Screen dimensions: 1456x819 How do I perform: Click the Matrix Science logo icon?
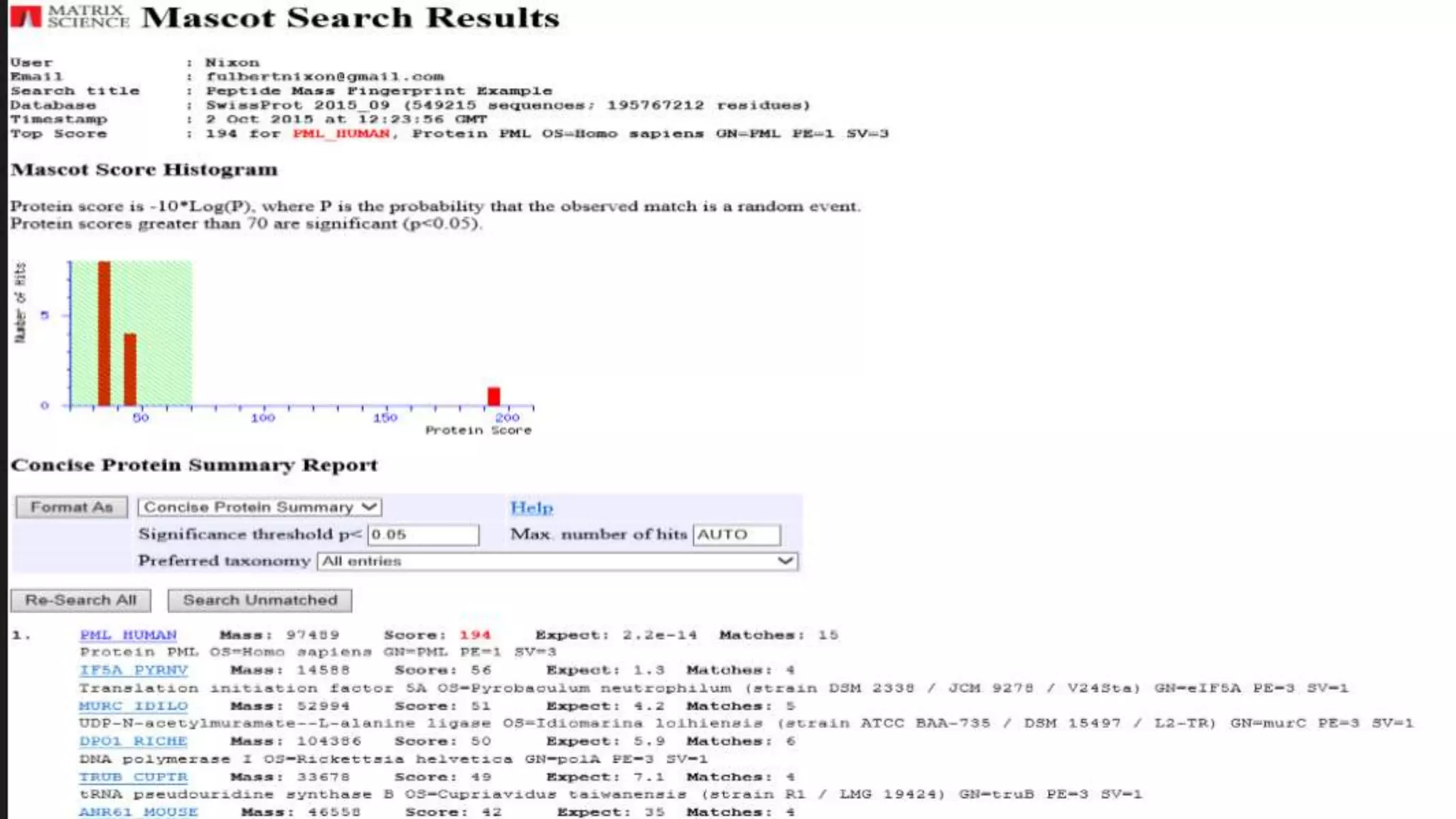click(26, 16)
